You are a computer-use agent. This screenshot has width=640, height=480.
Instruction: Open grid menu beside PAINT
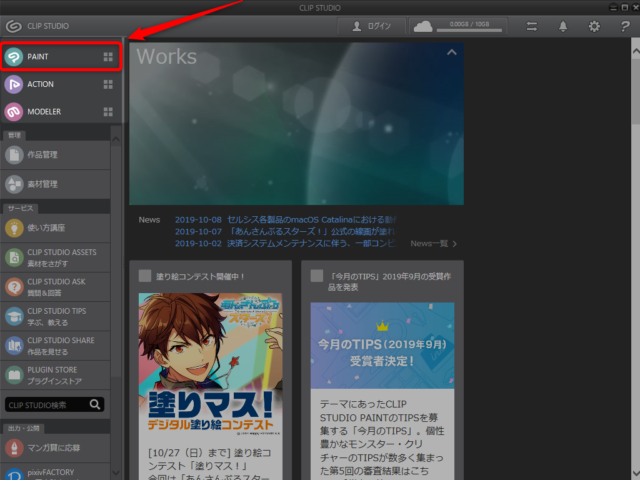click(x=108, y=57)
